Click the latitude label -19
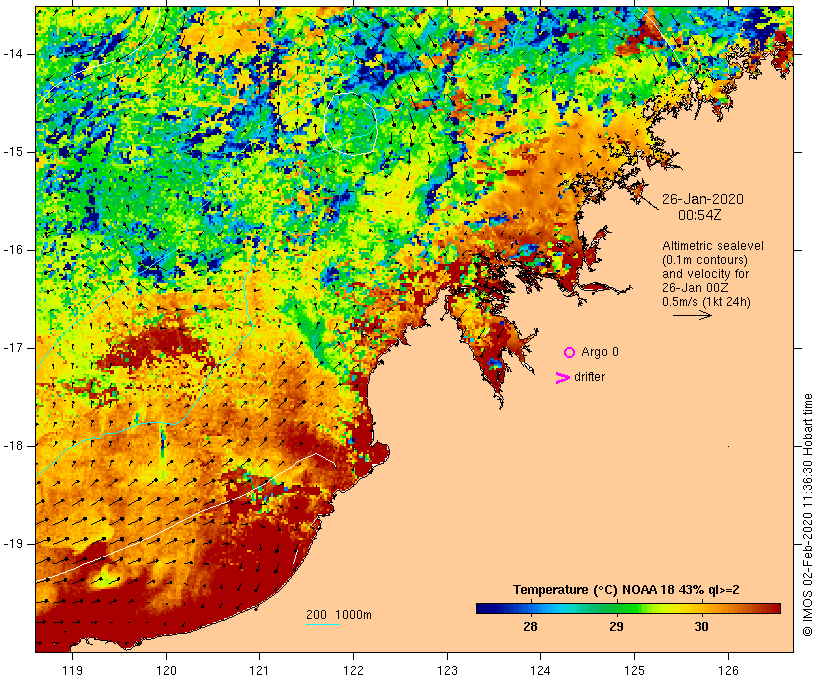820x680 pixels. pos(13,544)
